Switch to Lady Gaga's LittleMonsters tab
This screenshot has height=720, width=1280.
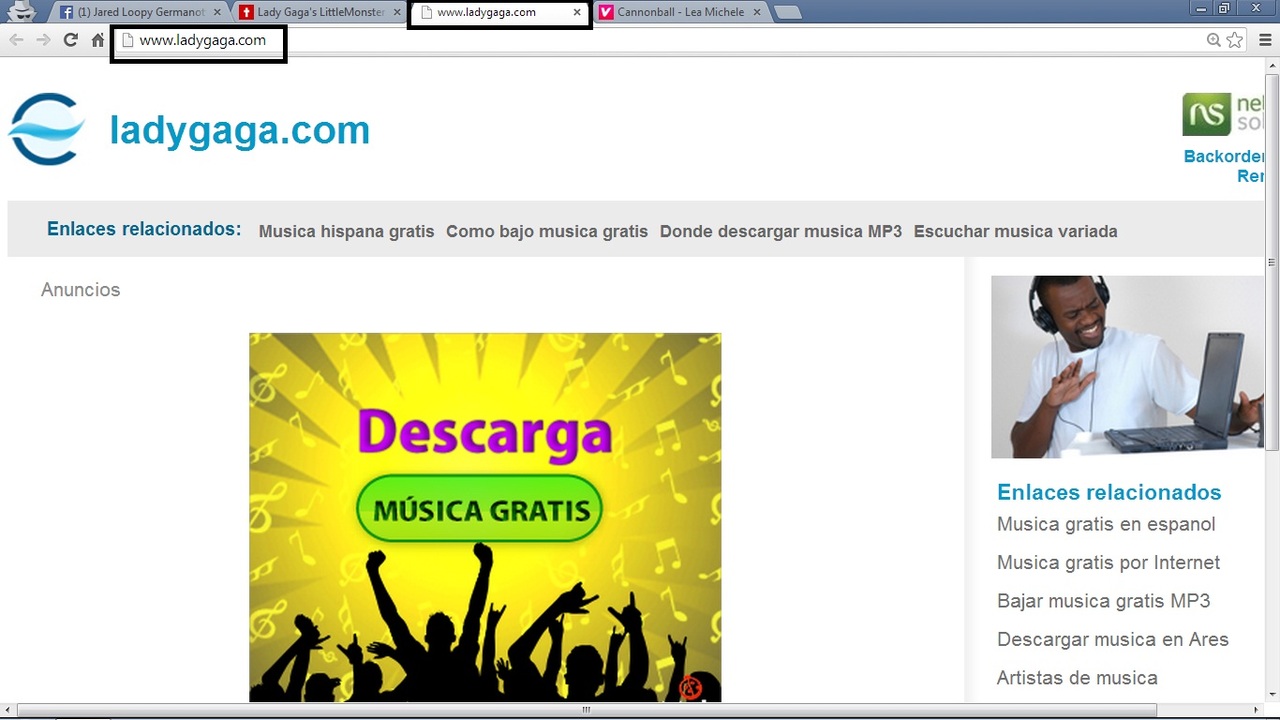coord(320,12)
